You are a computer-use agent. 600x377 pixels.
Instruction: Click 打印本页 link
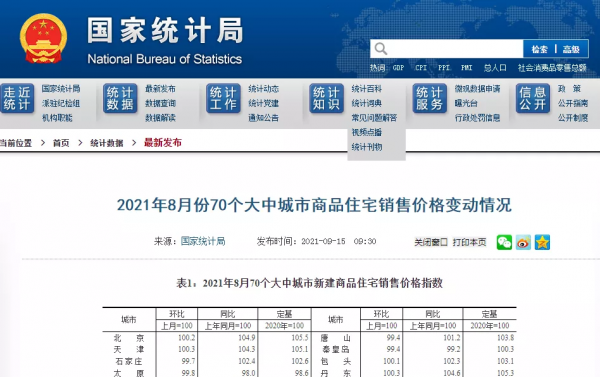click(x=469, y=242)
